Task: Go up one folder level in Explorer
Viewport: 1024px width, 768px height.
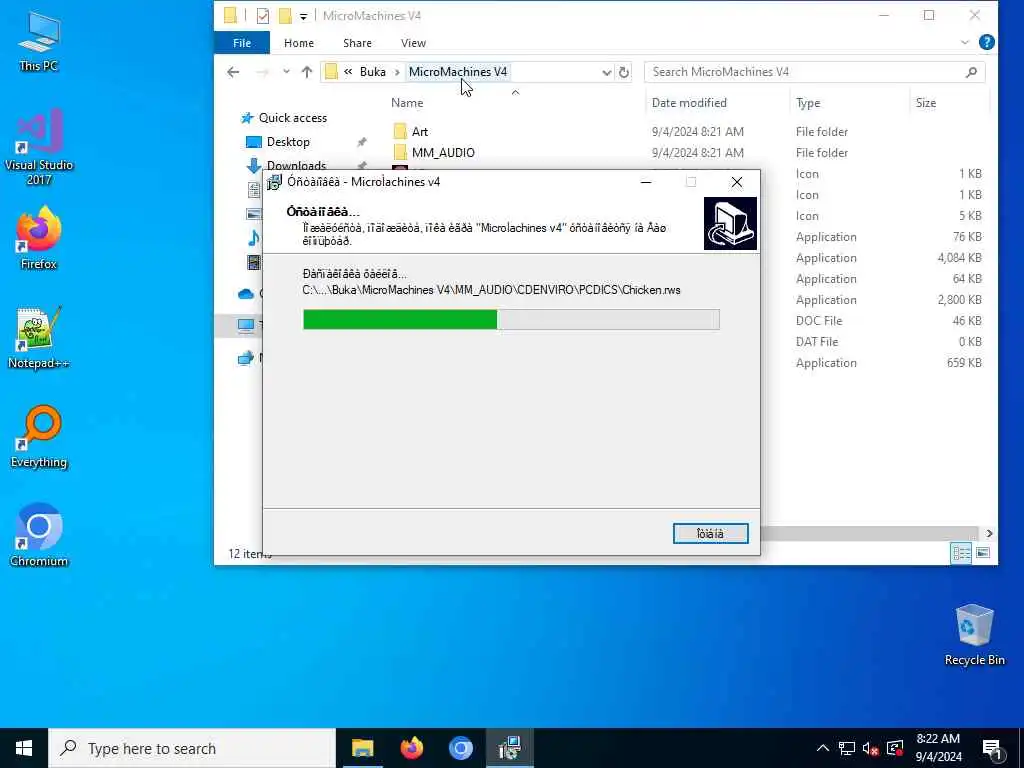Action: pos(307,72)
